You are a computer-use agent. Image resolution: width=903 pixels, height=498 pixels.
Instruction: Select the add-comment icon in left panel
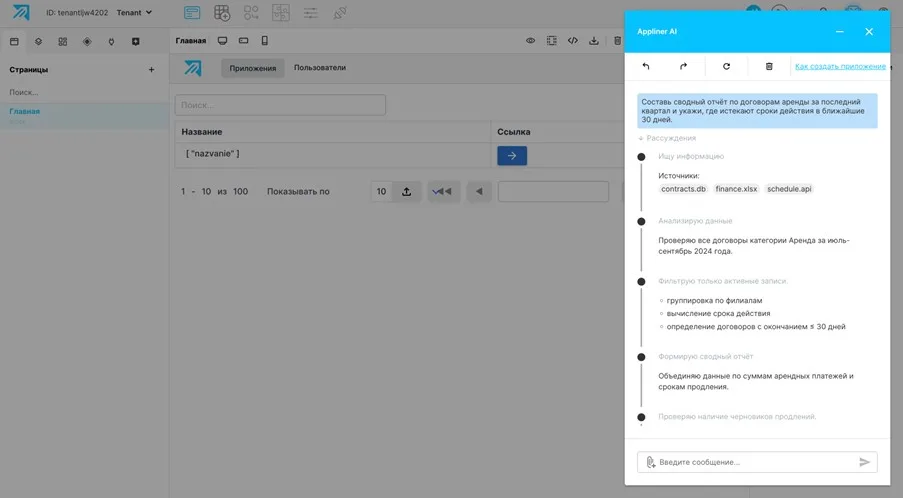click(135, 41)
